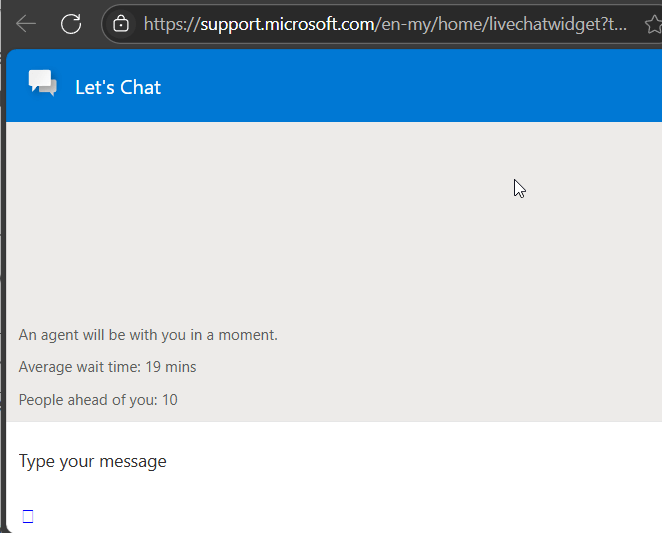
Task: Click the "Type your message" input field
Action: (x=300, y=461)
